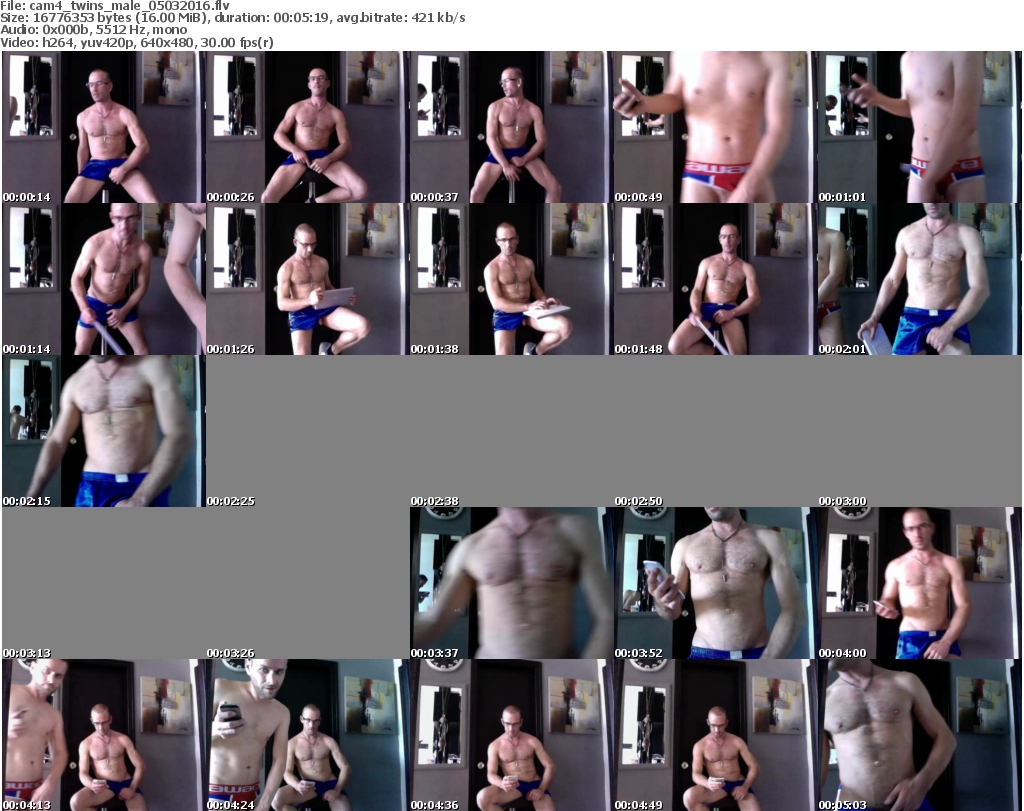Click the thumbnail at 00:01:38
This screenshot has height=811, width=1024.
click(x=511, y=279)
